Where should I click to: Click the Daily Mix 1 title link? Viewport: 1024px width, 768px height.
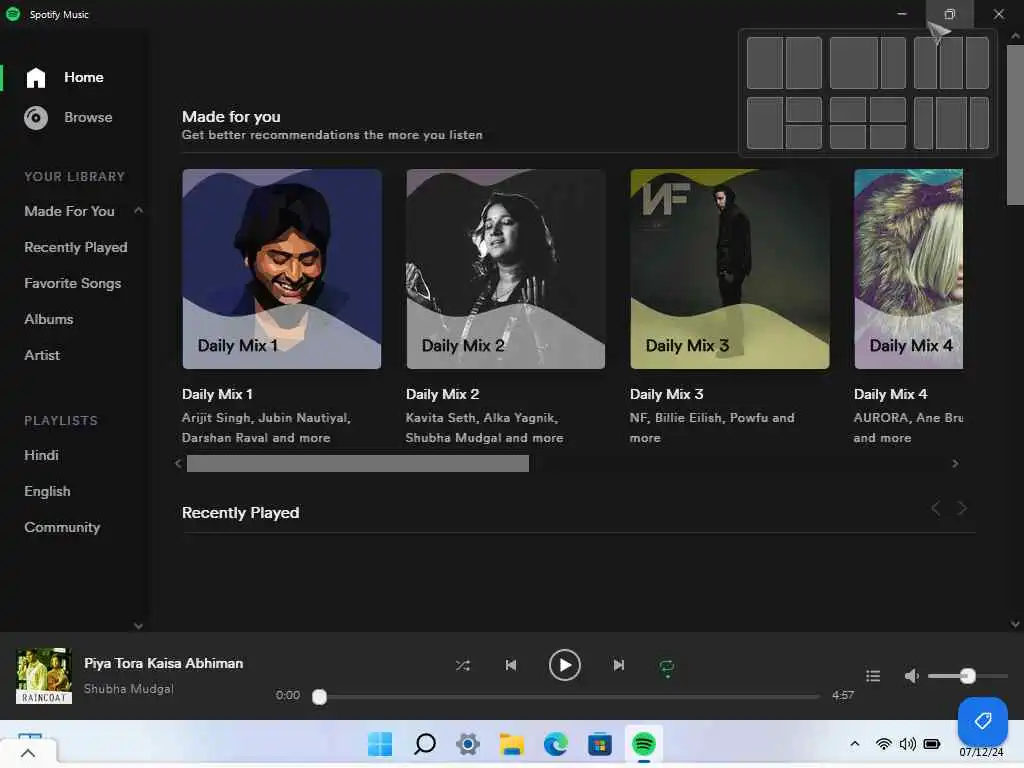217,394
